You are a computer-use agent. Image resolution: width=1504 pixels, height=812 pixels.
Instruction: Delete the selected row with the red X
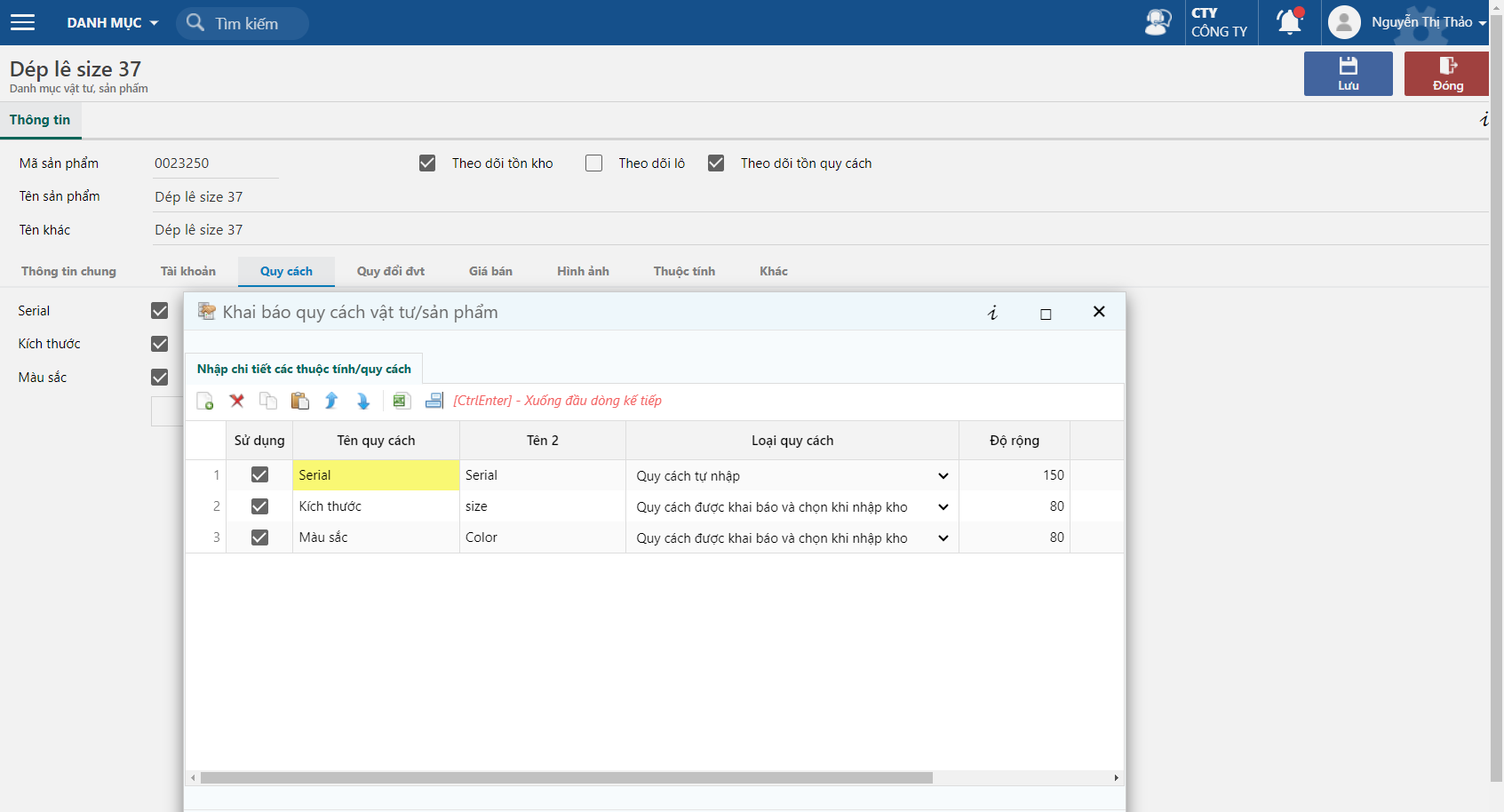point(237,402)
